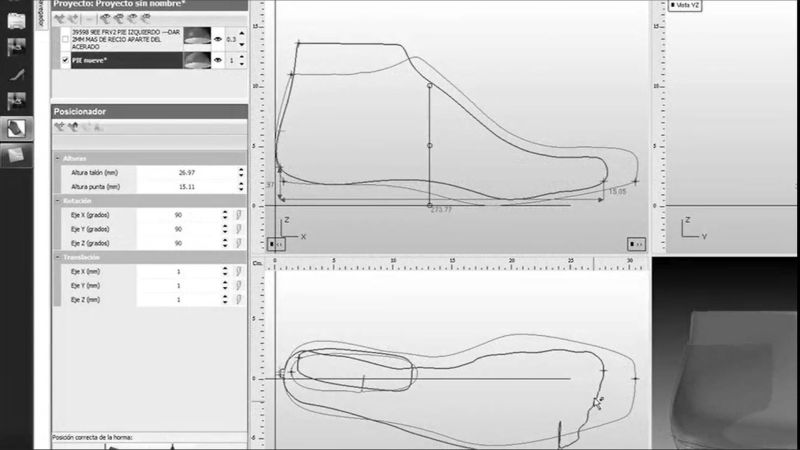Open the folder icon in left sidebar
Viewport: 800px width, 450px height.
(16, 20)
